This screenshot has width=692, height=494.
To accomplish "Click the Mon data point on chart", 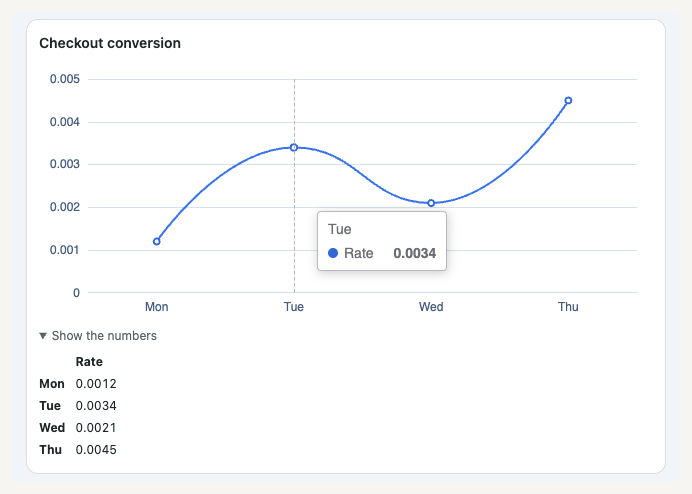I will click(157, 241).
